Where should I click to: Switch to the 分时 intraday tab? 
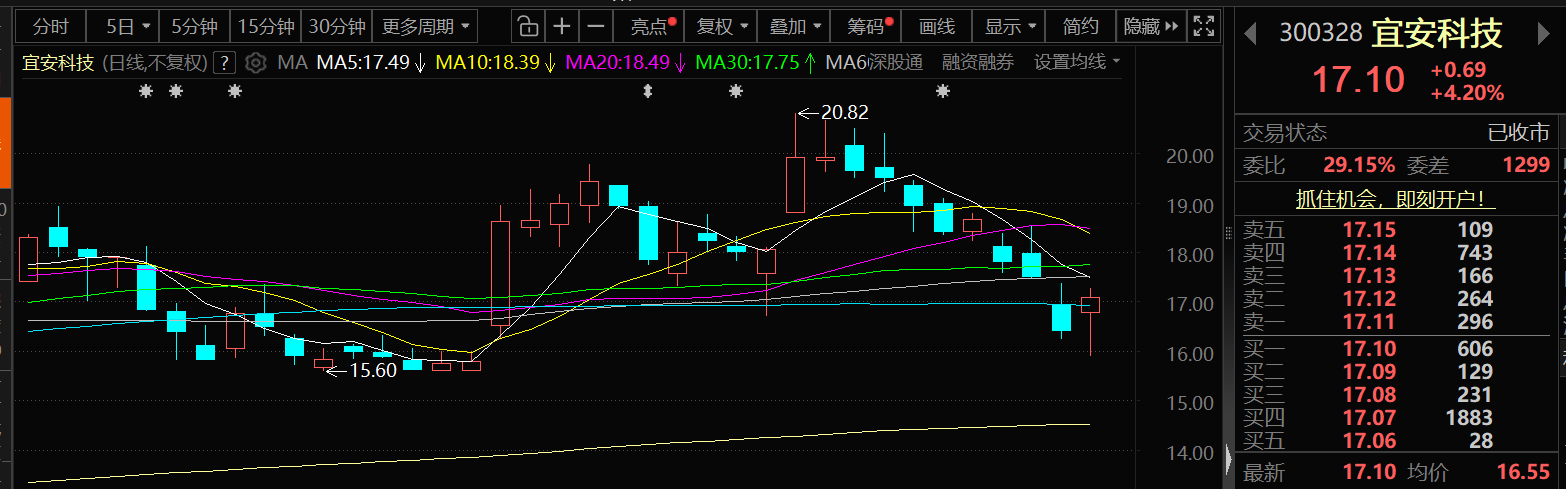50,26
